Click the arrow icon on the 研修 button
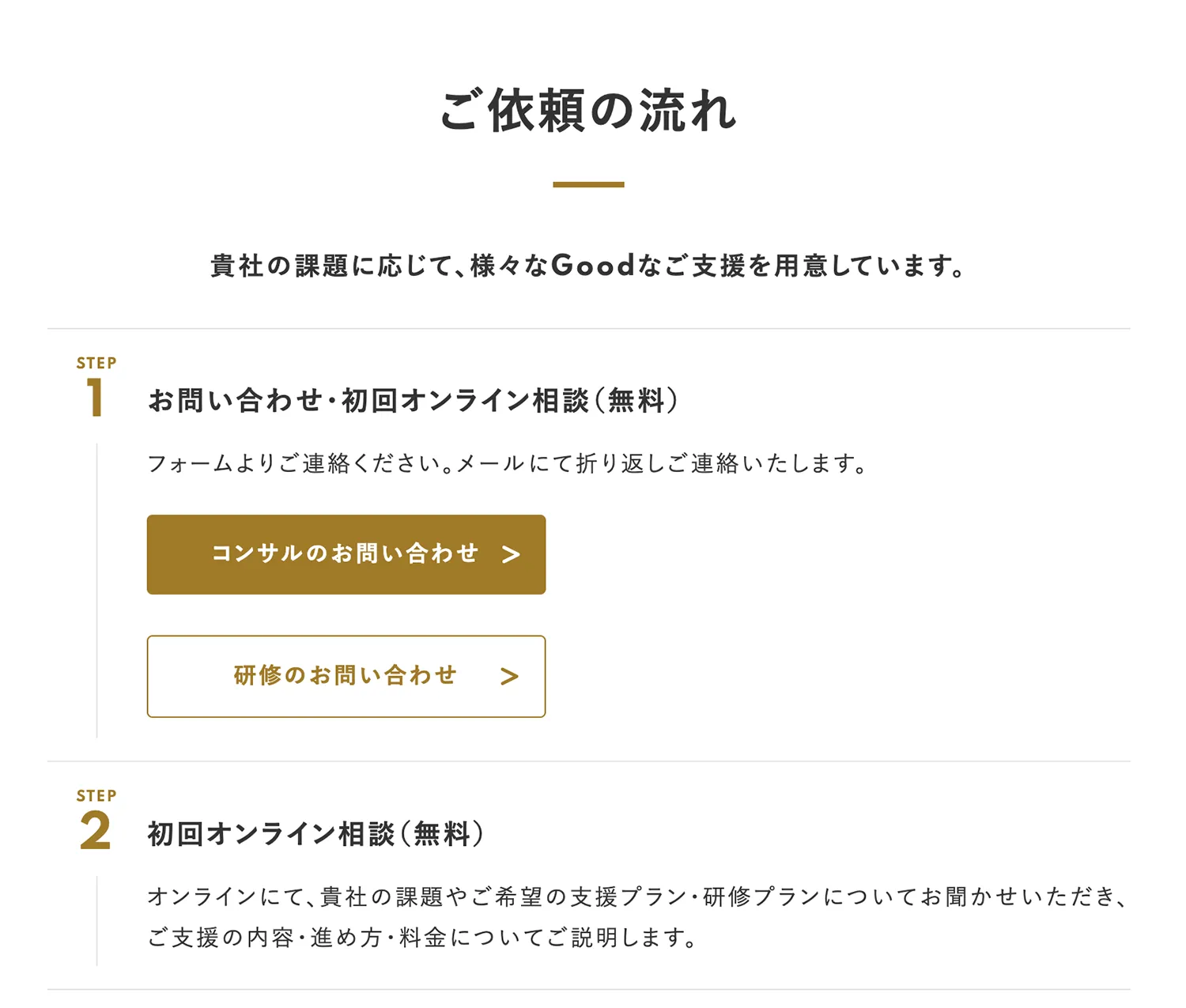The width and height of the screenshot is (1186, 1008). (x=509, y=677)
